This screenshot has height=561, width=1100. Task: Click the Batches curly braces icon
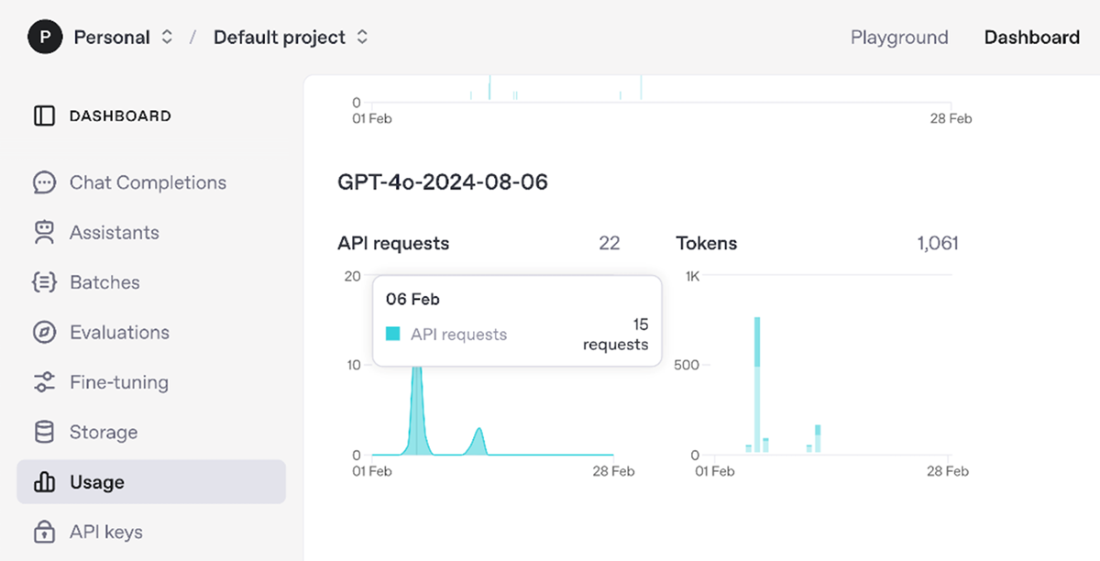[x=44, y=283]
